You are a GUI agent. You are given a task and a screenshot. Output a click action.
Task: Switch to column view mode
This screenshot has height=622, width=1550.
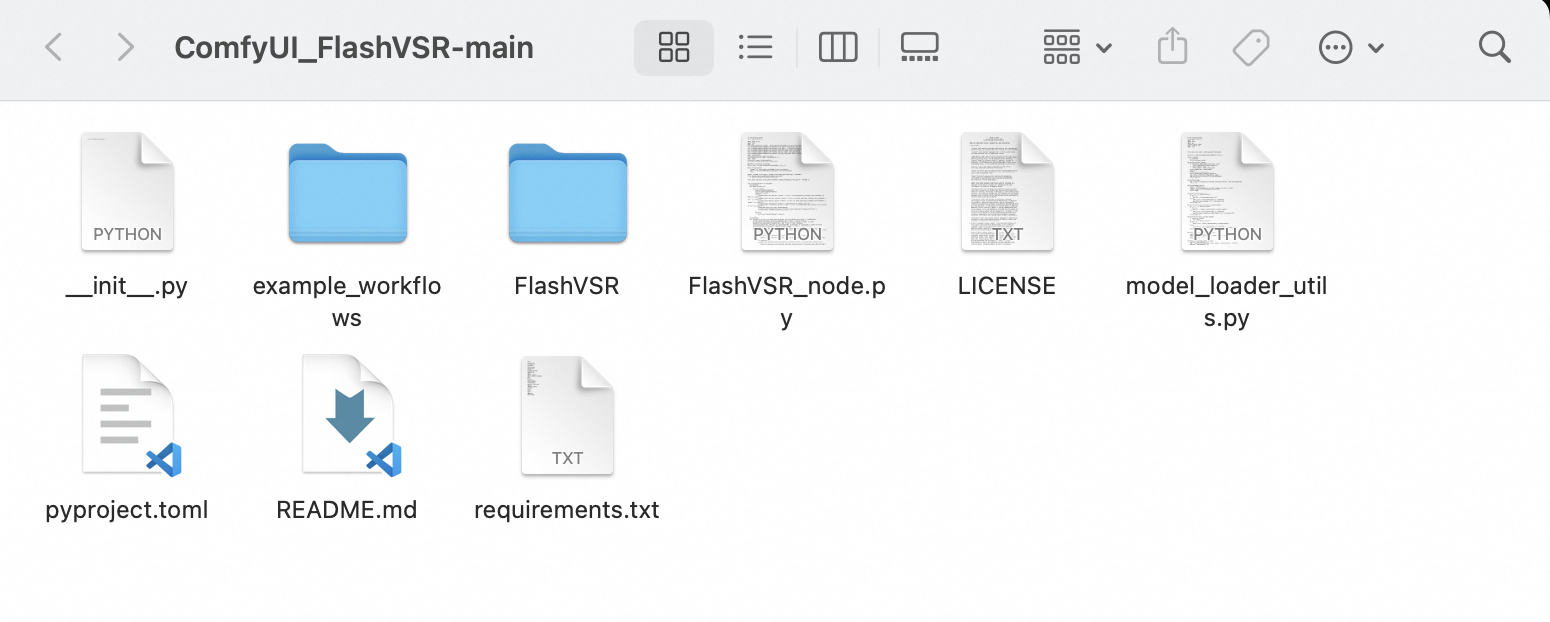(x=837, y=47)
